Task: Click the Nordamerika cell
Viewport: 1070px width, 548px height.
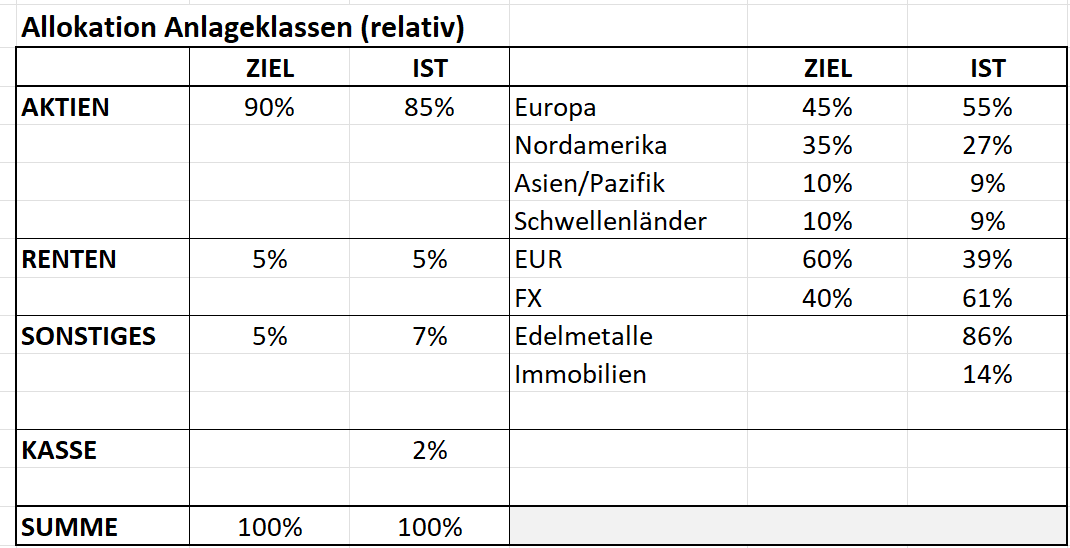Action: (x=591, y=146)
